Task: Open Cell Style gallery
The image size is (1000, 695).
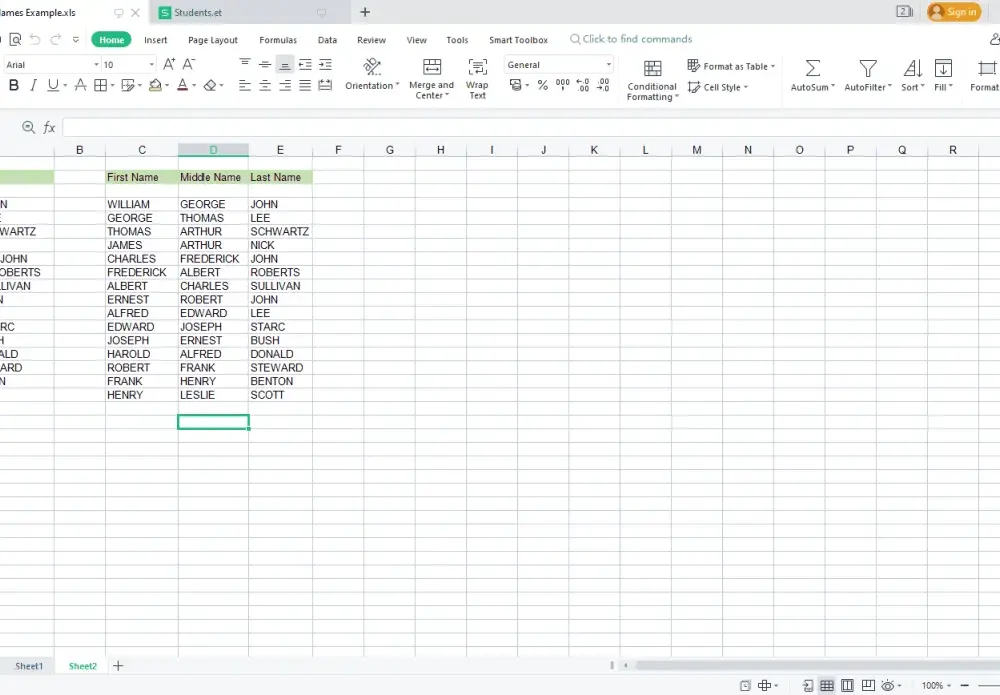Action: click(x=717, y=87)
